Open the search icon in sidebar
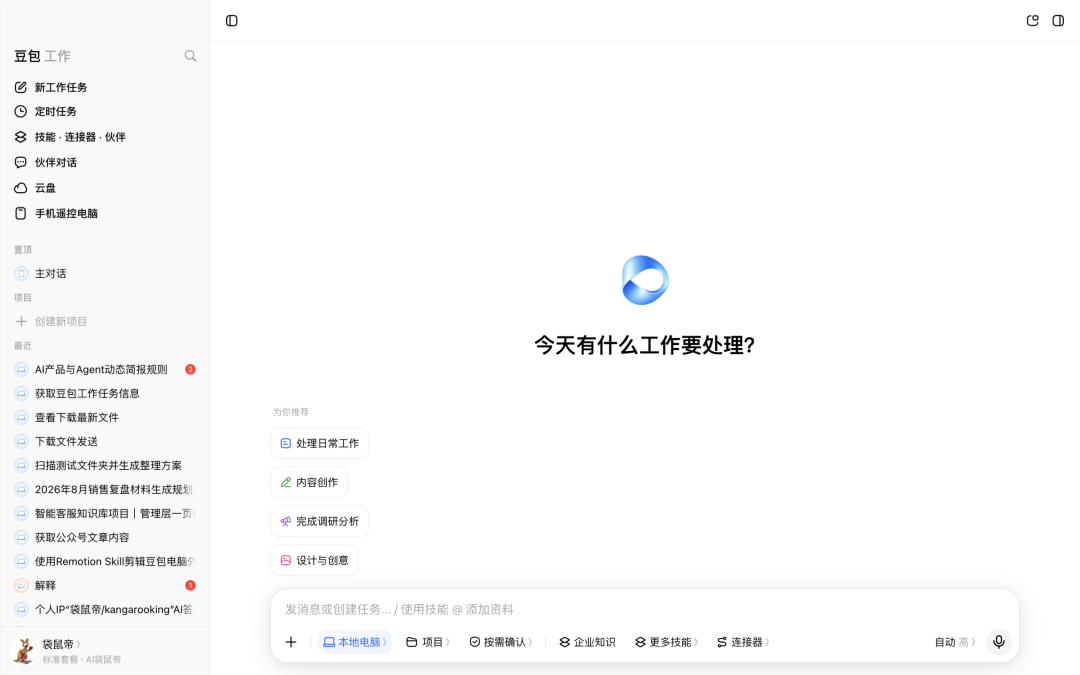 coord(190,56)
